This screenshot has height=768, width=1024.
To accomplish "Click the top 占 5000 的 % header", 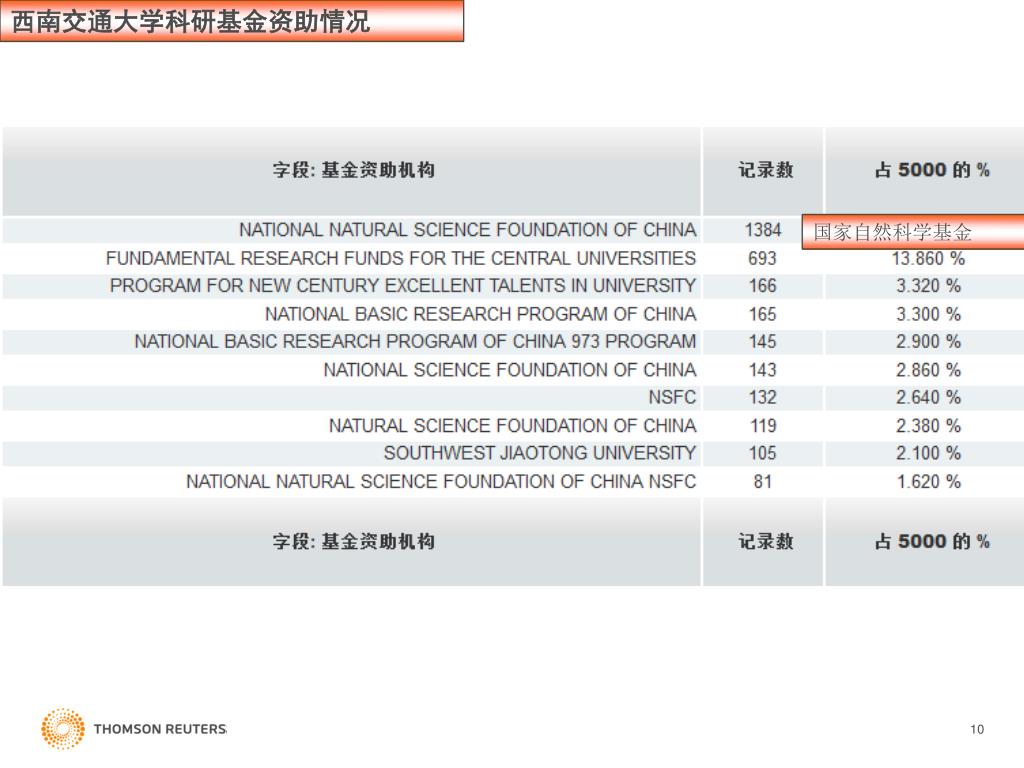I will point(932,170).
